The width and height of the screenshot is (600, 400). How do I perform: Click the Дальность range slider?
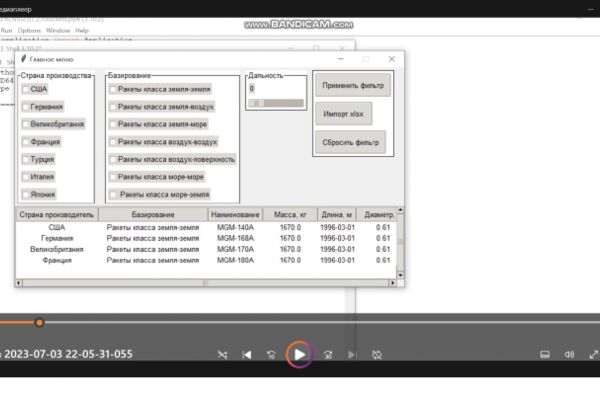pos(276,103)
